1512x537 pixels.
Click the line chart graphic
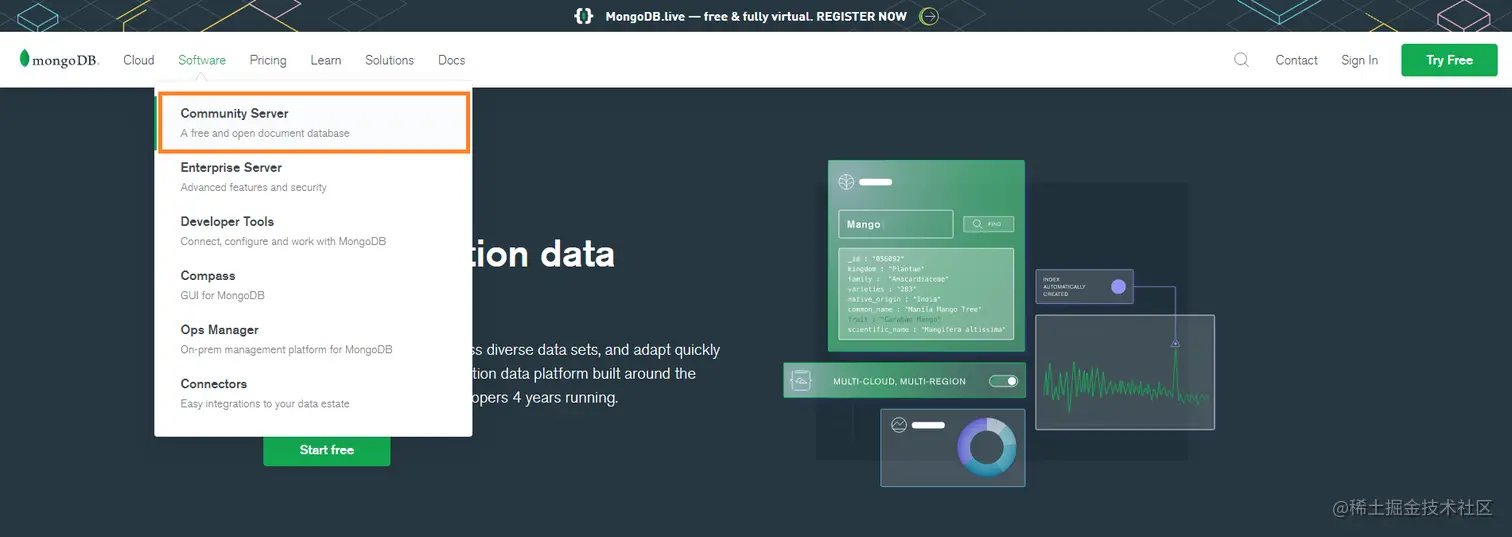click(x=1125, y=372)
